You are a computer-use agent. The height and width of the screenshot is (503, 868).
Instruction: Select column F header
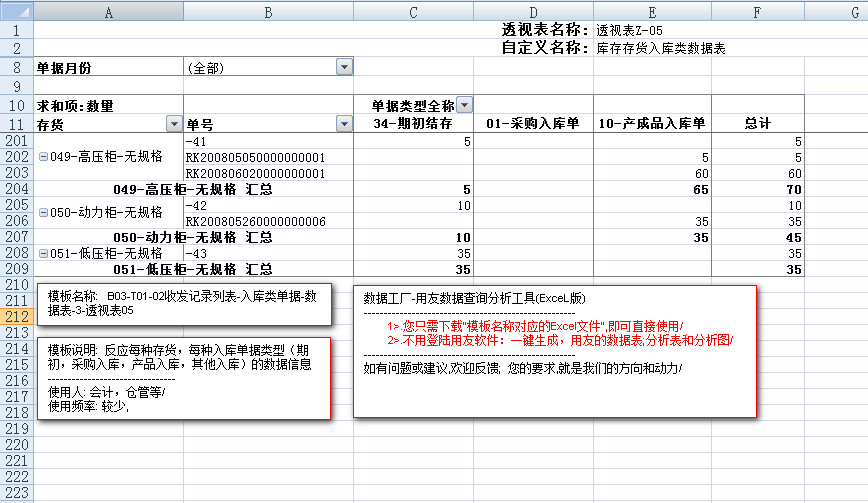click(757, 11)
